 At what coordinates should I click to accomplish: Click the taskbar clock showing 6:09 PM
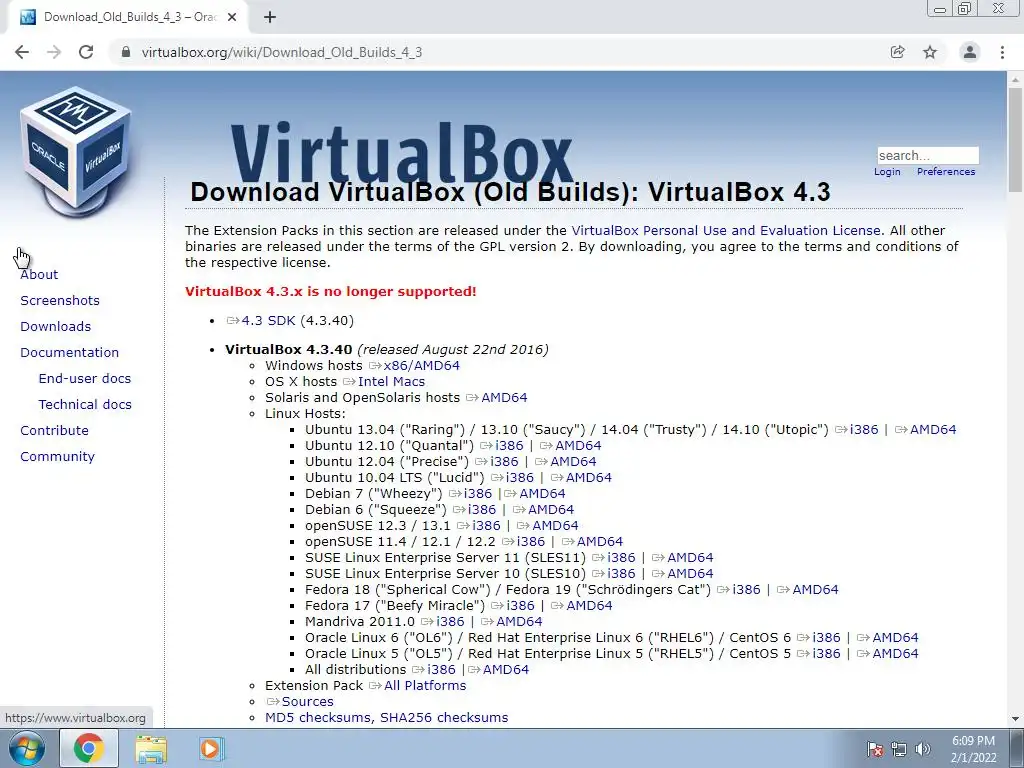(x=973, y=748)
